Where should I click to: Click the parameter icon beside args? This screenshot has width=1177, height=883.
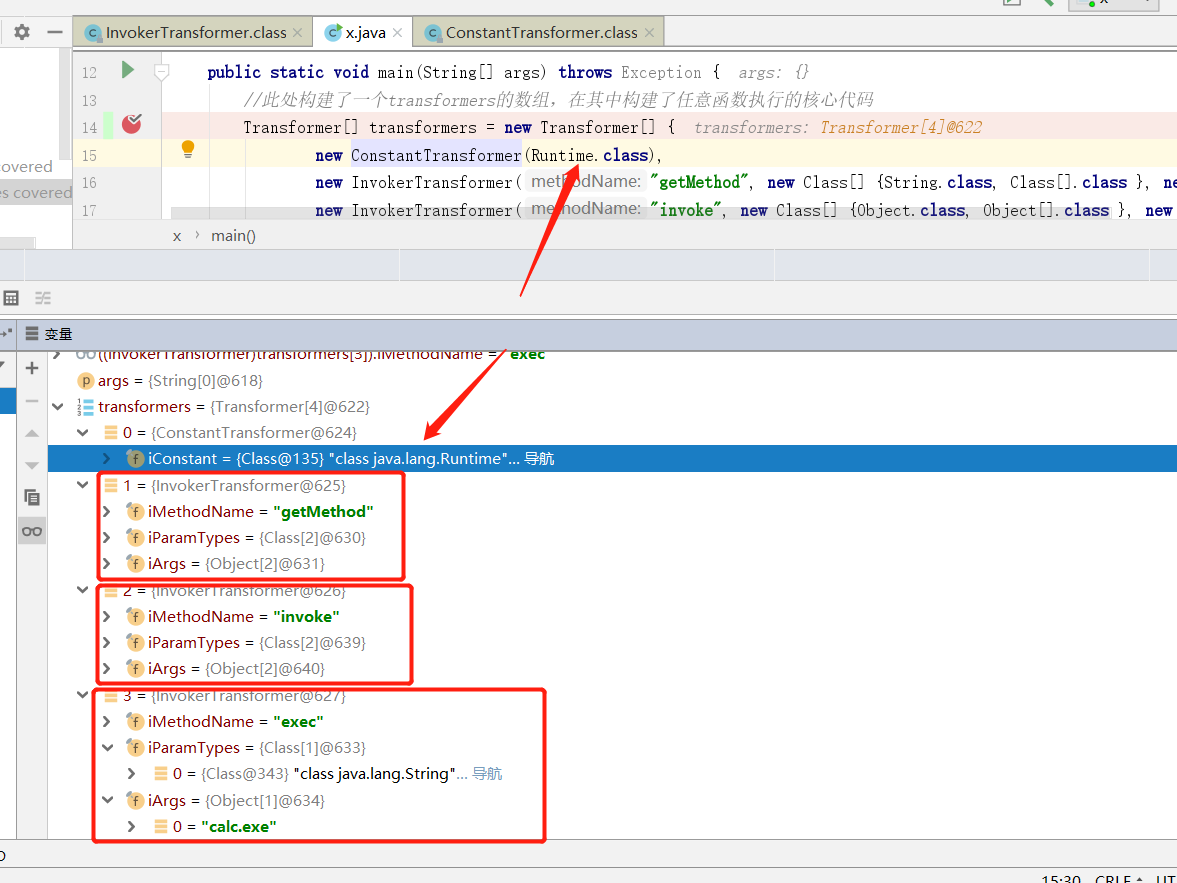click(x=86, y=381)
